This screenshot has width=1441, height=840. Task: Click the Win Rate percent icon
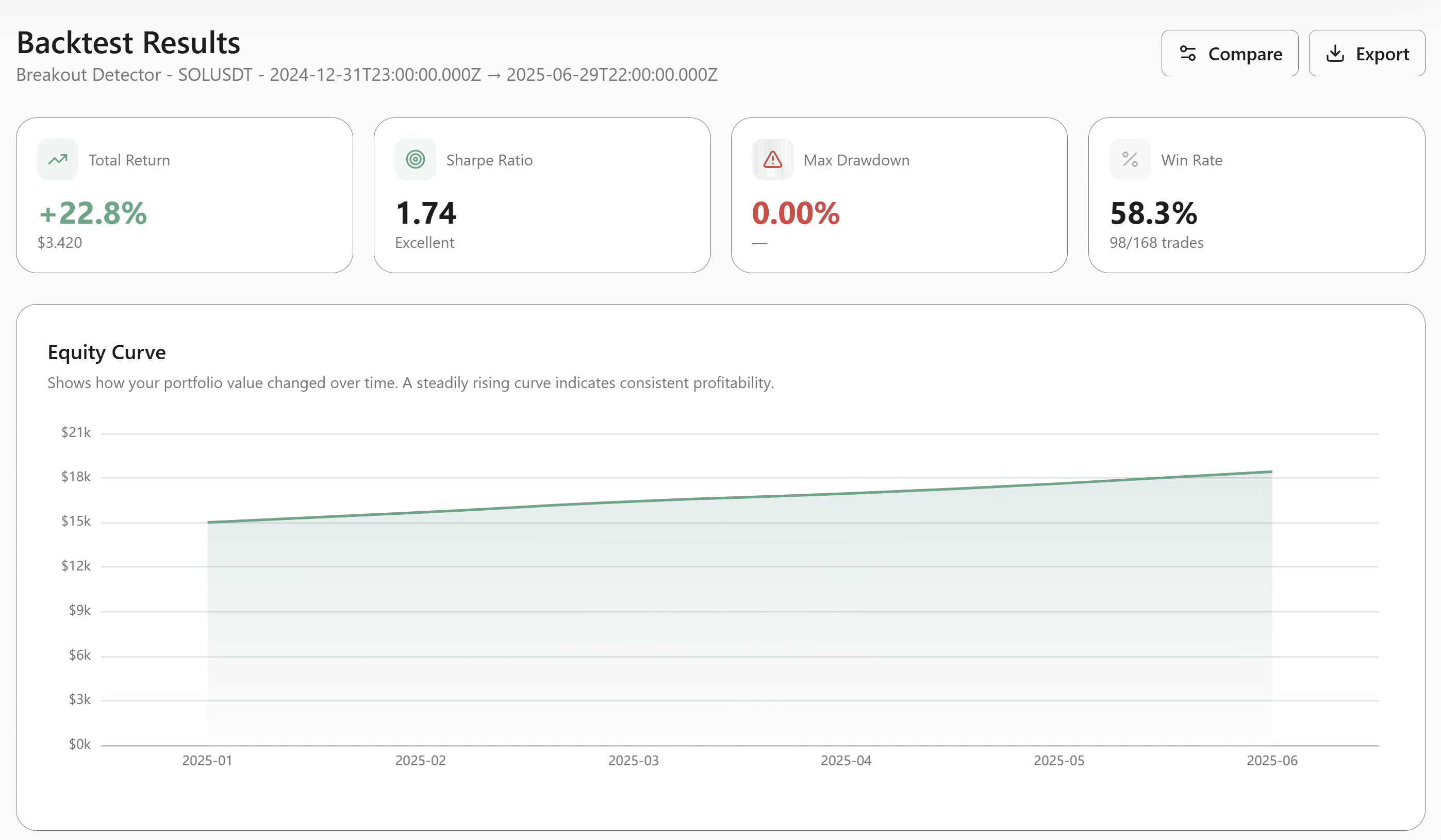point(1130,159)
